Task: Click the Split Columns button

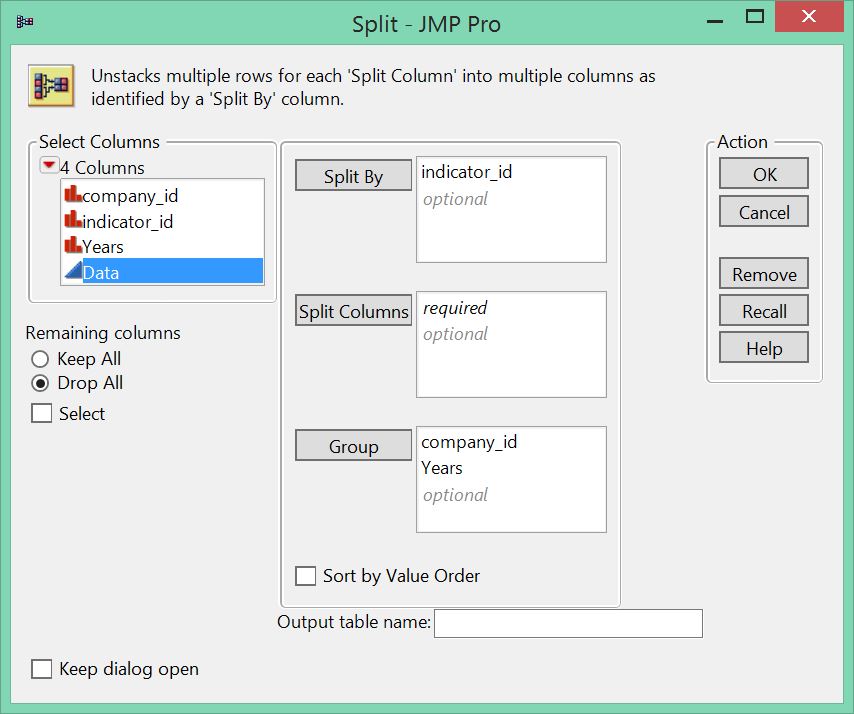Action: pos(353,310)
